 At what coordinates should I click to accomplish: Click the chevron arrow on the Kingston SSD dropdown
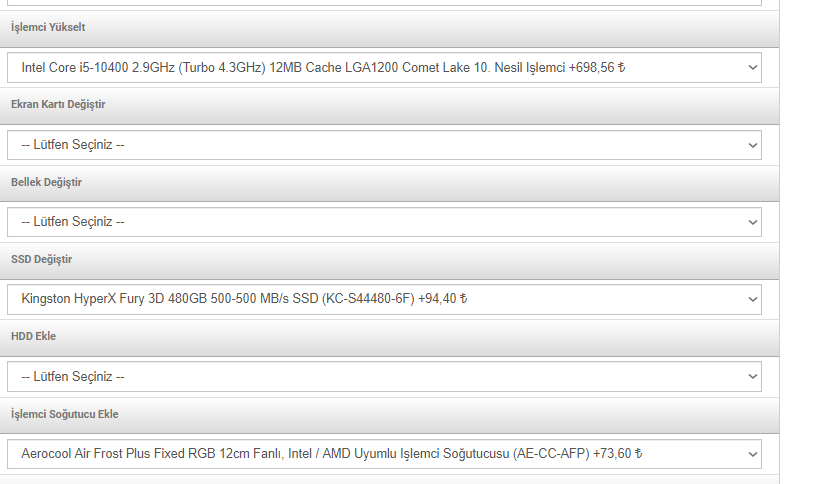pos(753,299)
